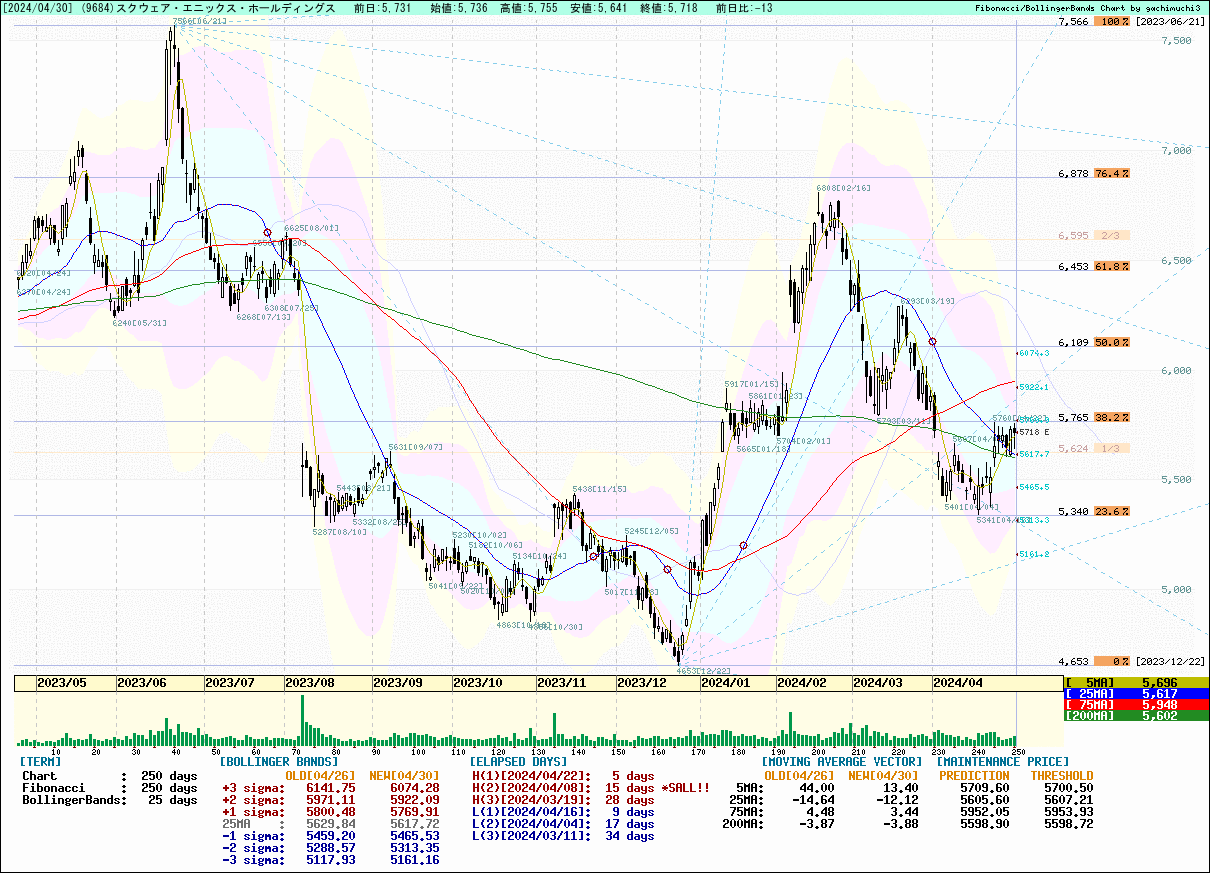Click the [BOLLINGER BANDS] section header
The width and height of the screenshot is (1210, 873).
pos(265,762)
